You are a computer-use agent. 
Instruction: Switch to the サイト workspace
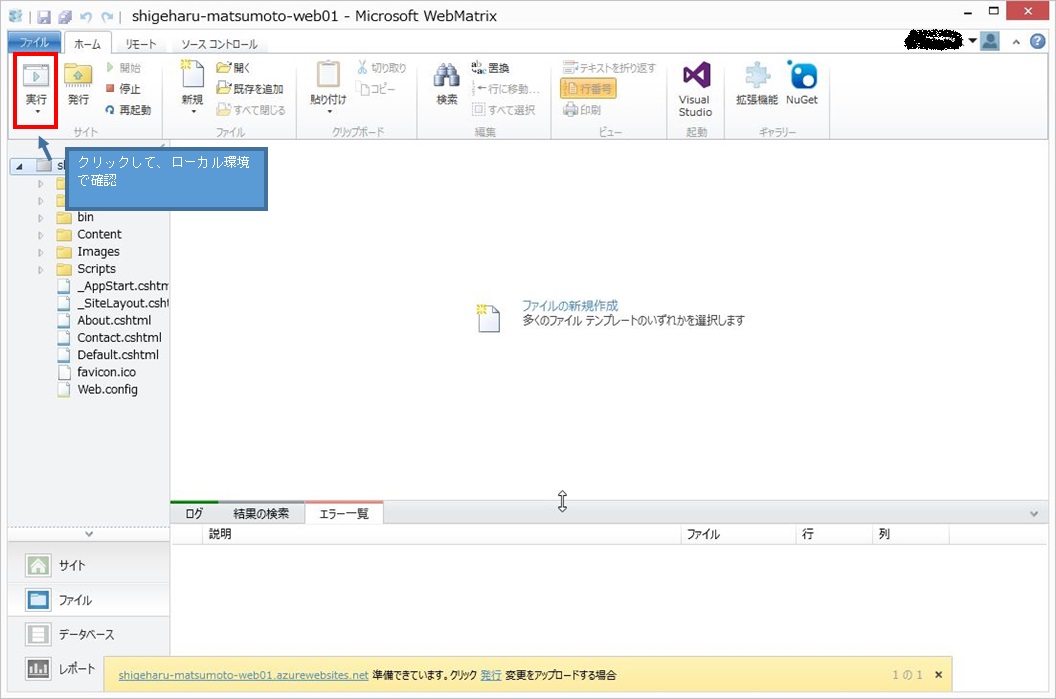pyautogui.click(x=89, y=565)
